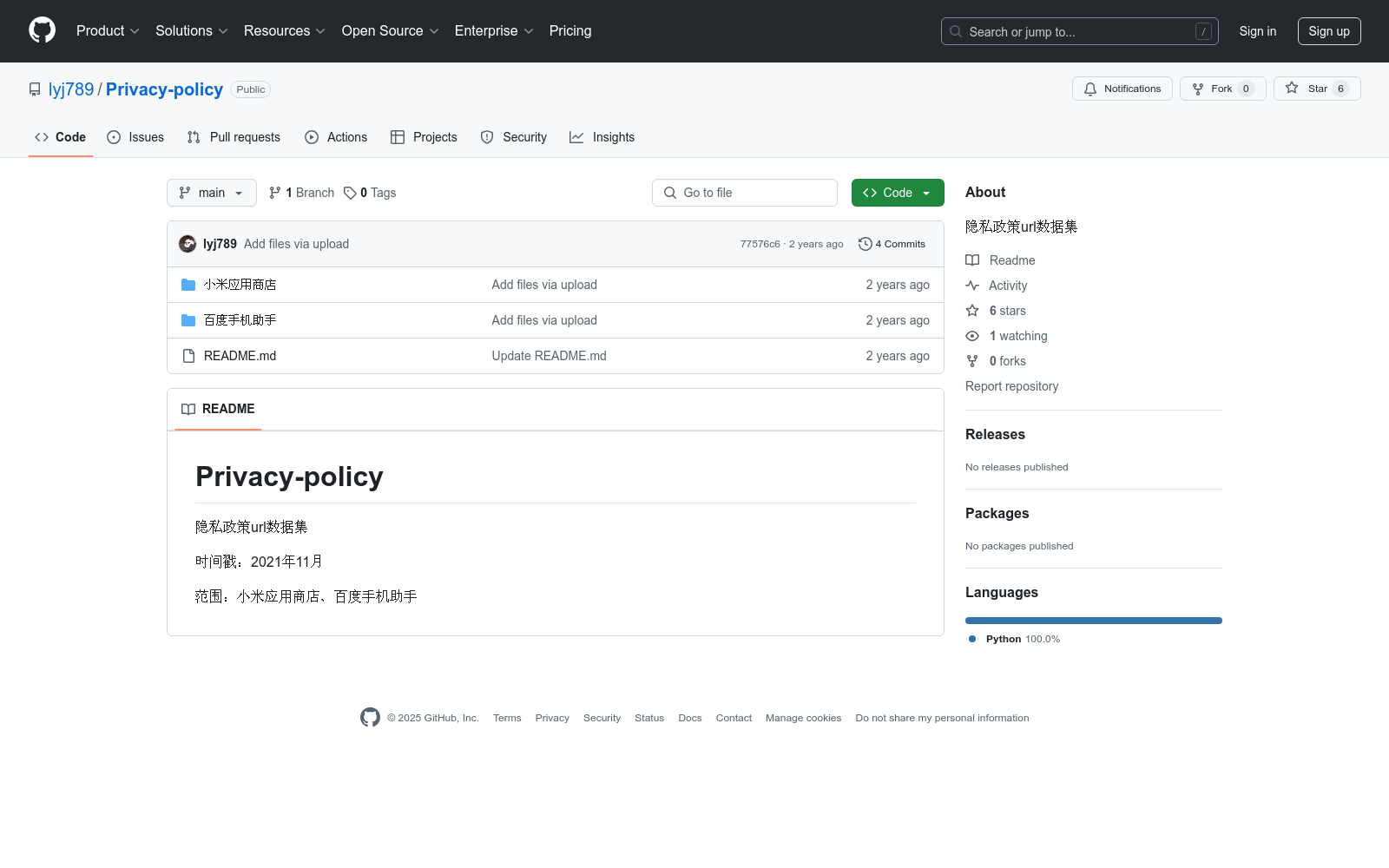This screenshot has width=1389, height=868.
Task: View the 4 Commits history
Action: 892,244
